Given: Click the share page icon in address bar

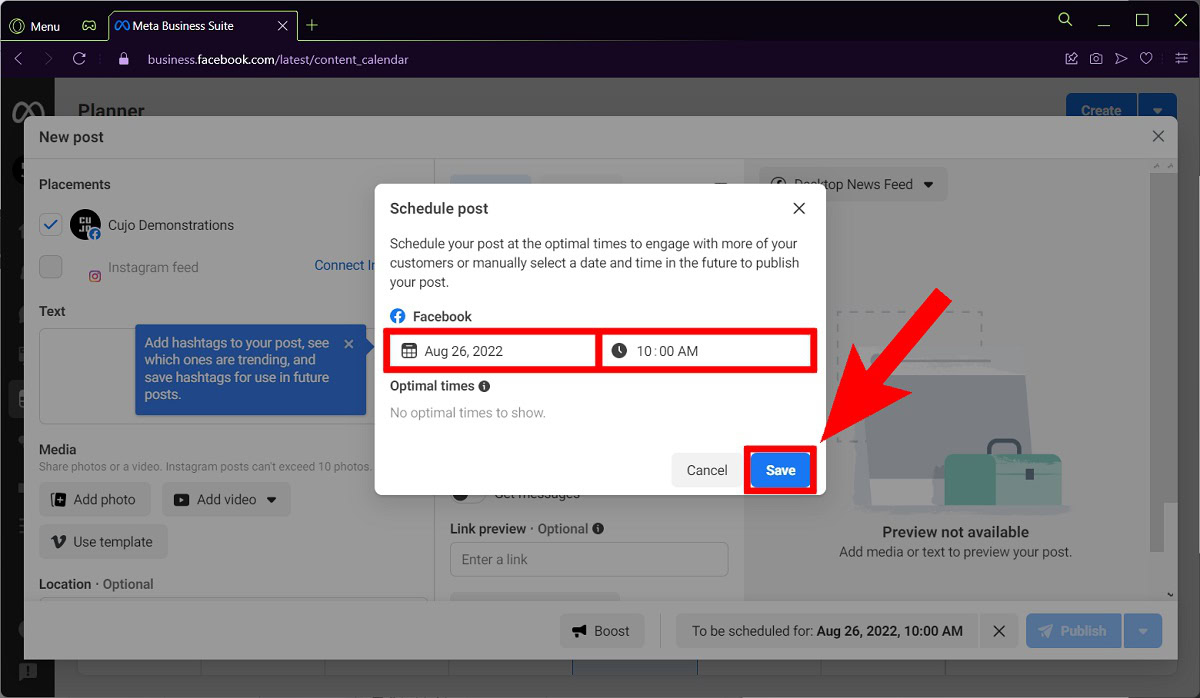Looking at the screenshot, I should click(1072, 59).
